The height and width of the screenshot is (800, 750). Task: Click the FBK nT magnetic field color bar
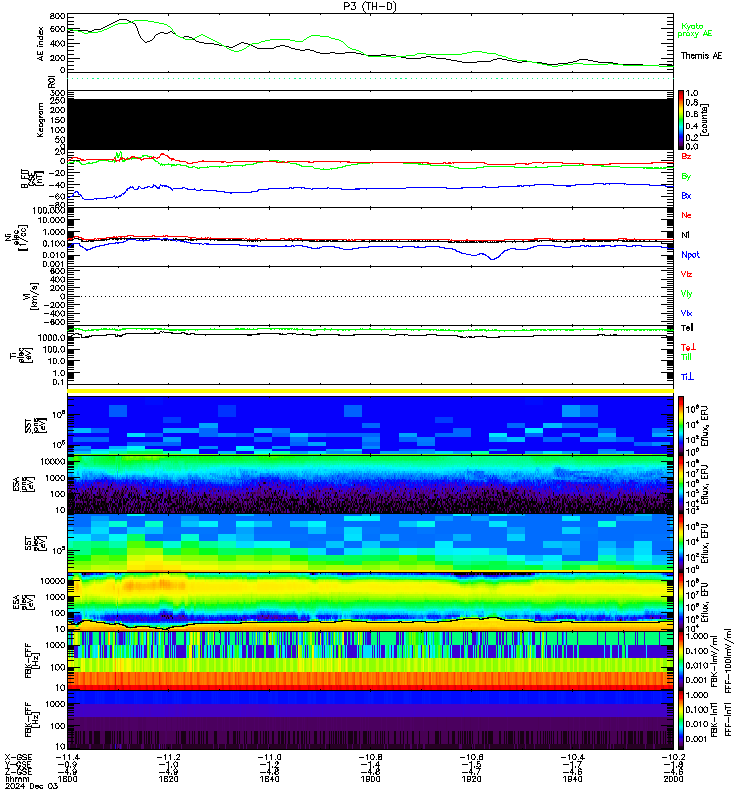pos(681,720)
